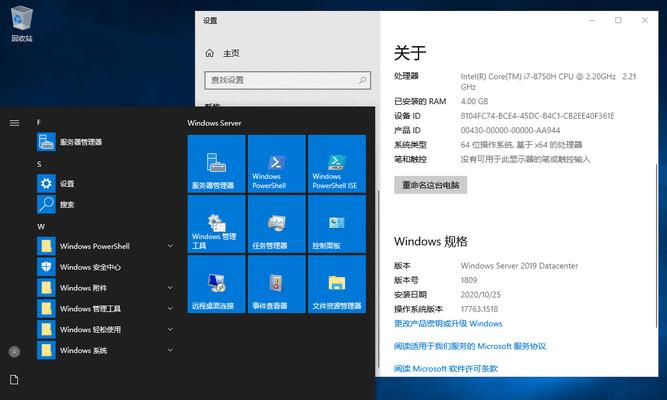Expand the Windows Administrative Tools group chevron
Viewport: 667px width, 400px height.
coord(170,309)
